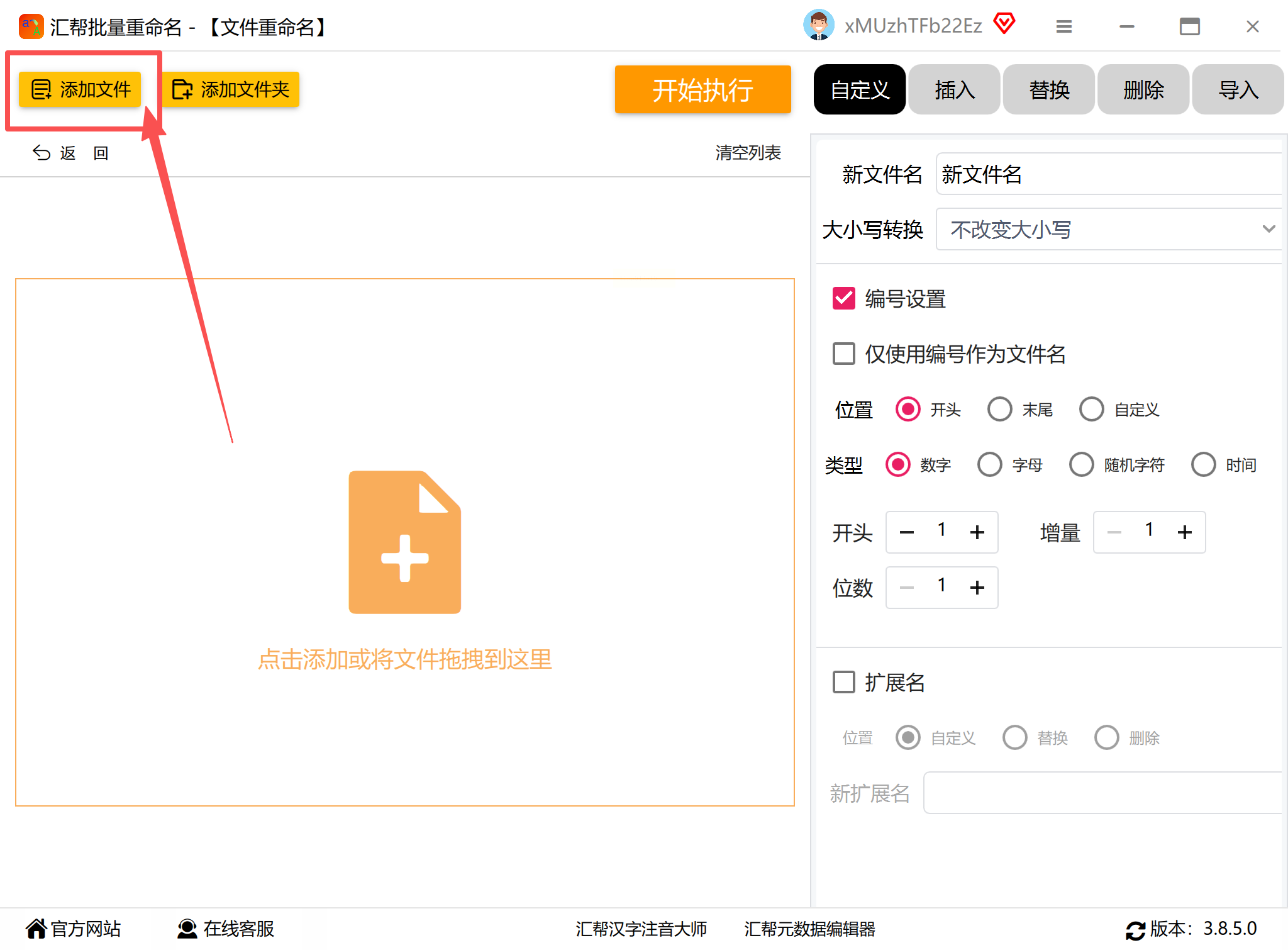Image resolution: width=1288 pixels, height=950 pixels.
Task: Switch to the 插入 tab
Action: point(954,90)
